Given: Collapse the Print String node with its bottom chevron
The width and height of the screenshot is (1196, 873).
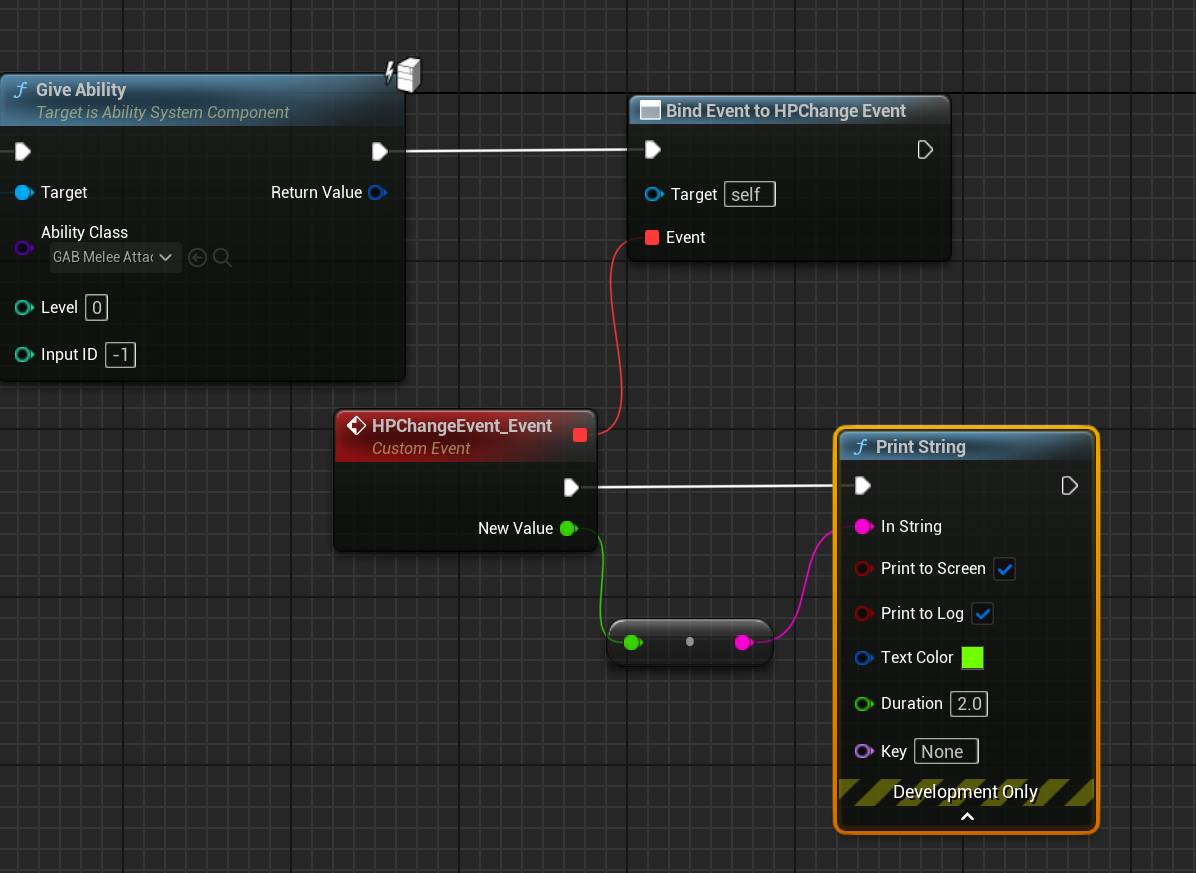Looking at the screenshot, I should pos(966,816).
